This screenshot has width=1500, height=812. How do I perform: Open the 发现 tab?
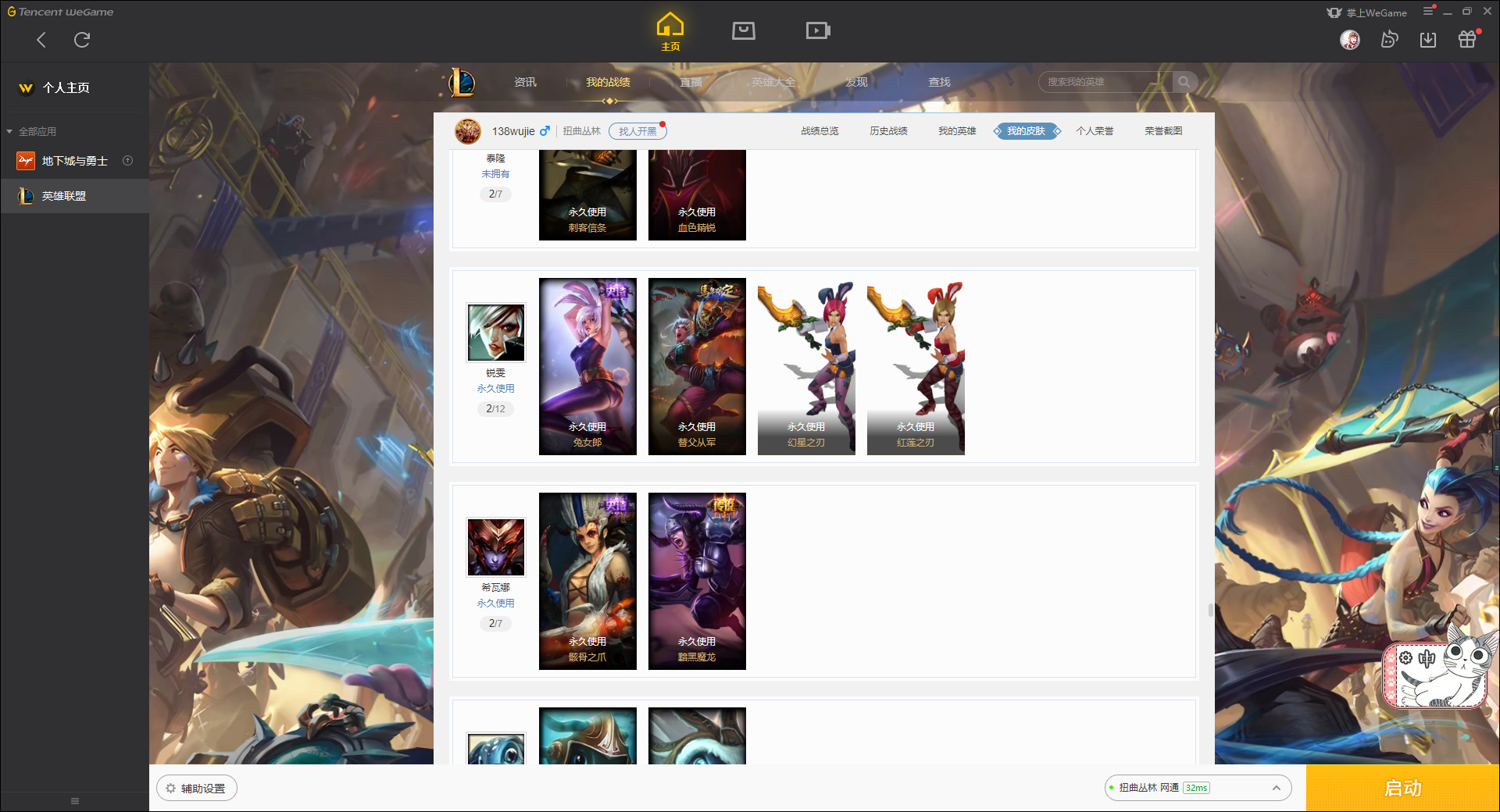pos(856,82)
